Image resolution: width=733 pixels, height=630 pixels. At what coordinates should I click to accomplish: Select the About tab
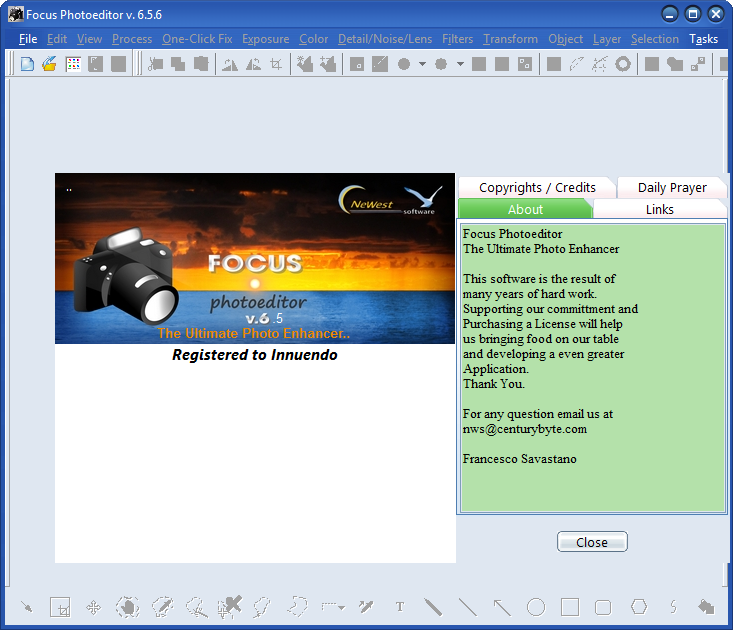(x=525, y=209)
